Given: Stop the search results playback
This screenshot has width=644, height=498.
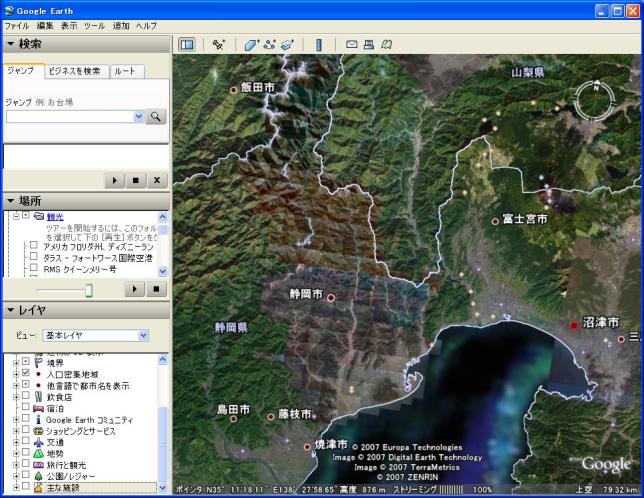Looking at the screenshot, I should click(x=136, y=180).
